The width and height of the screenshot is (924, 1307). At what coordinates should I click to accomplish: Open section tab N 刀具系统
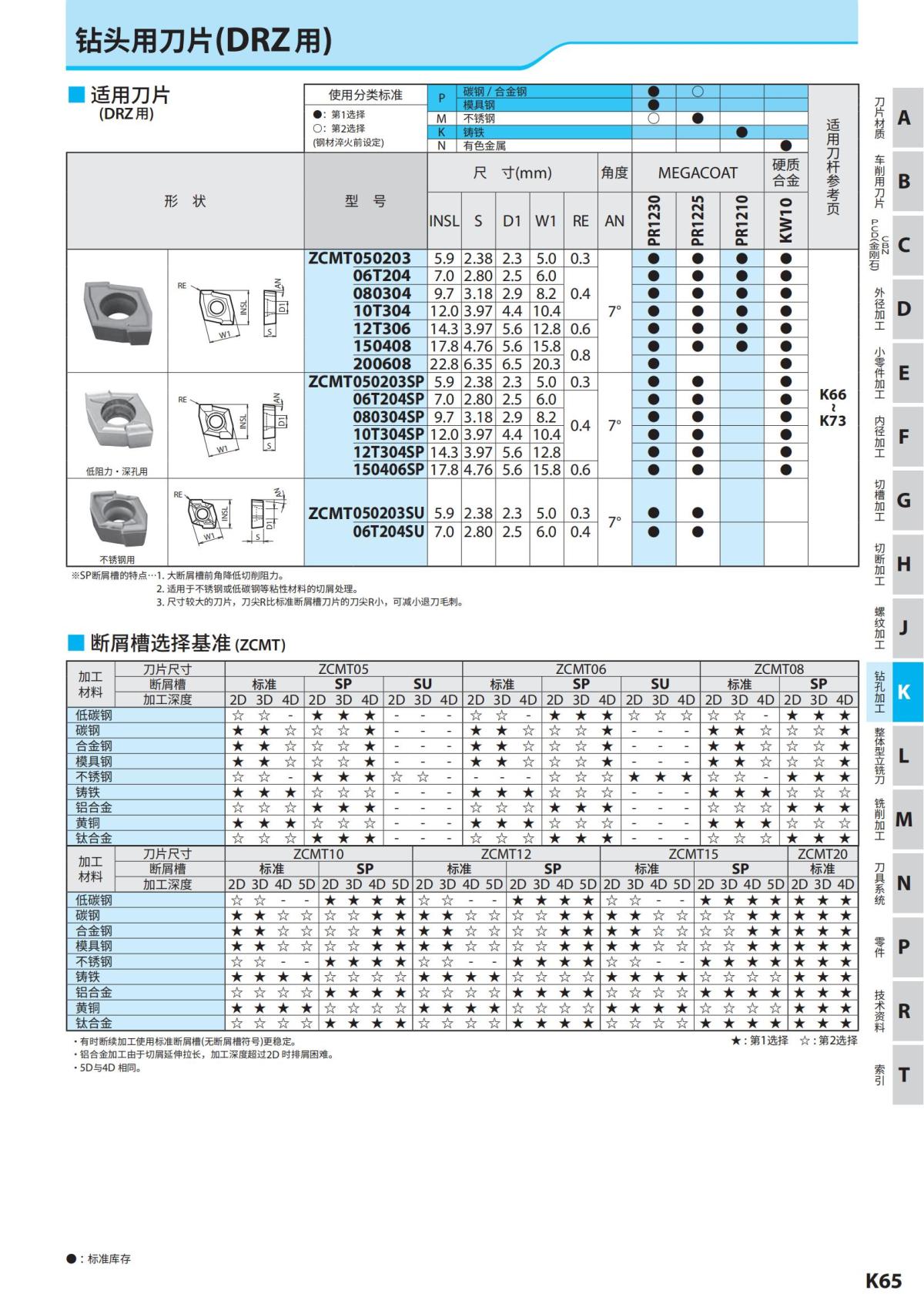(896, 883)
